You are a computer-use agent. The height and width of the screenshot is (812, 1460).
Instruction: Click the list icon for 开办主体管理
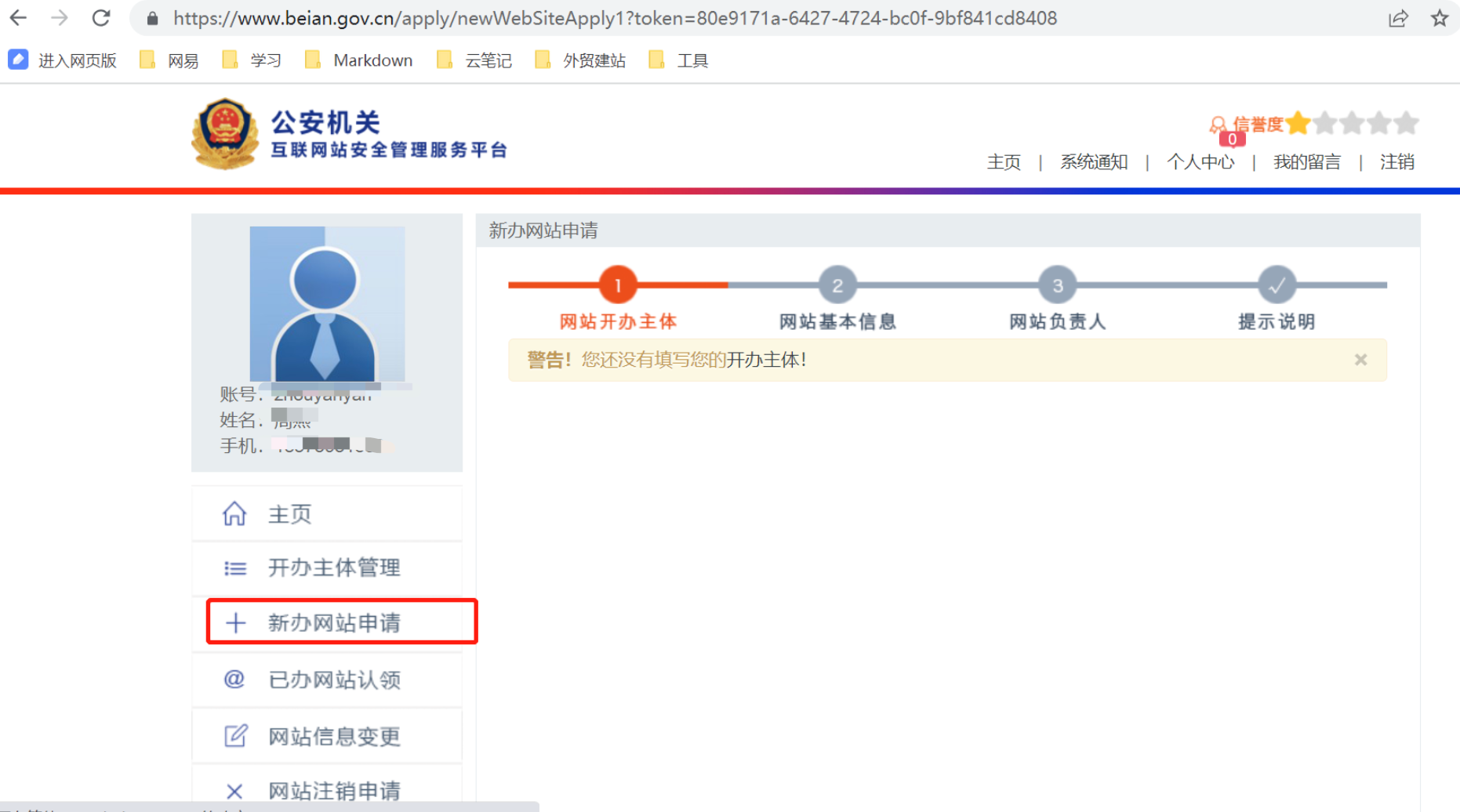tap(235, 568)
